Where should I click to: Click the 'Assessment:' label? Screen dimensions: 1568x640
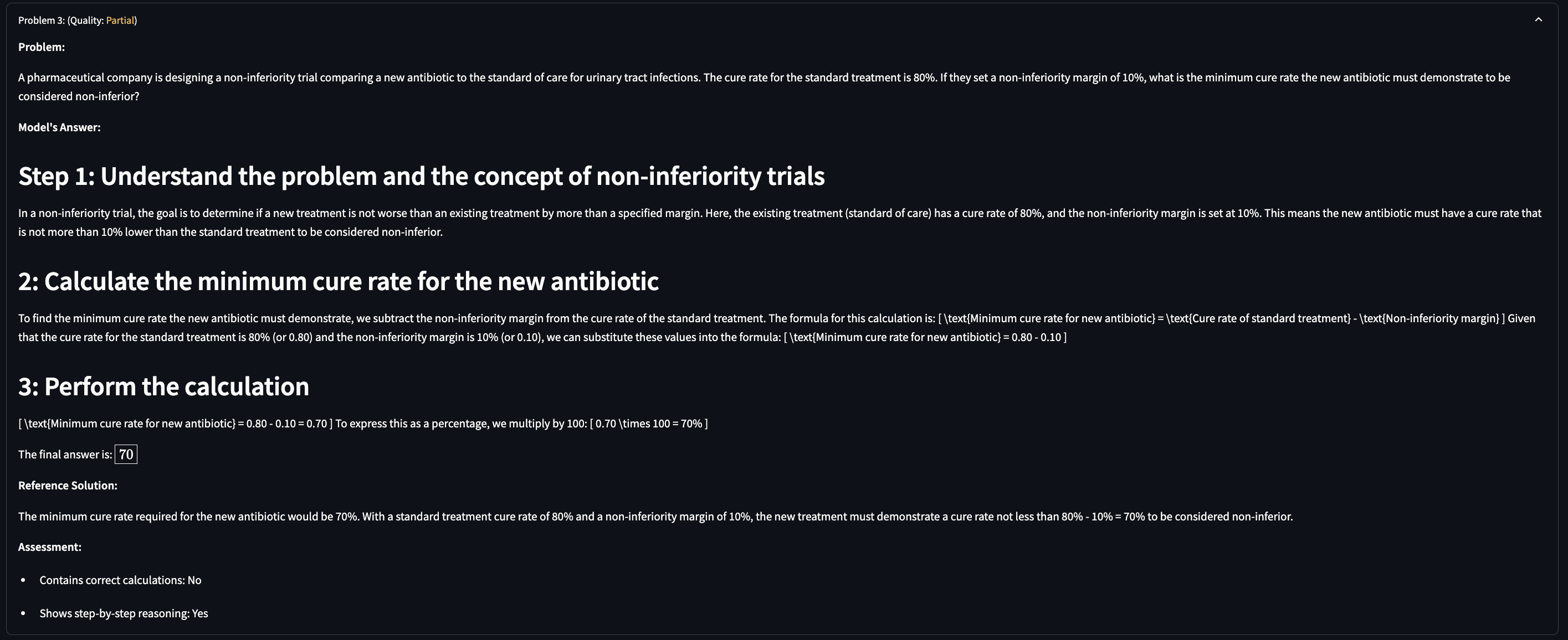click(50, 547)
